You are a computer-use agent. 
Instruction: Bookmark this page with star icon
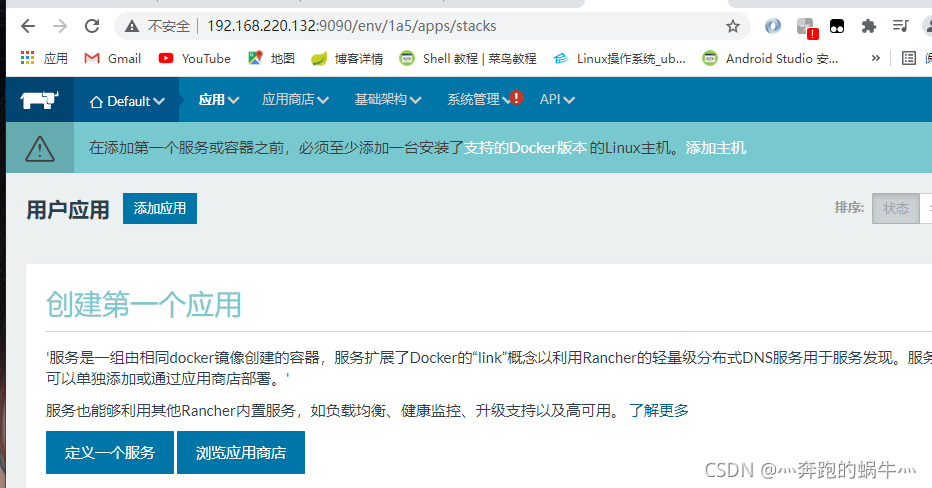click(x=733, y=26)
